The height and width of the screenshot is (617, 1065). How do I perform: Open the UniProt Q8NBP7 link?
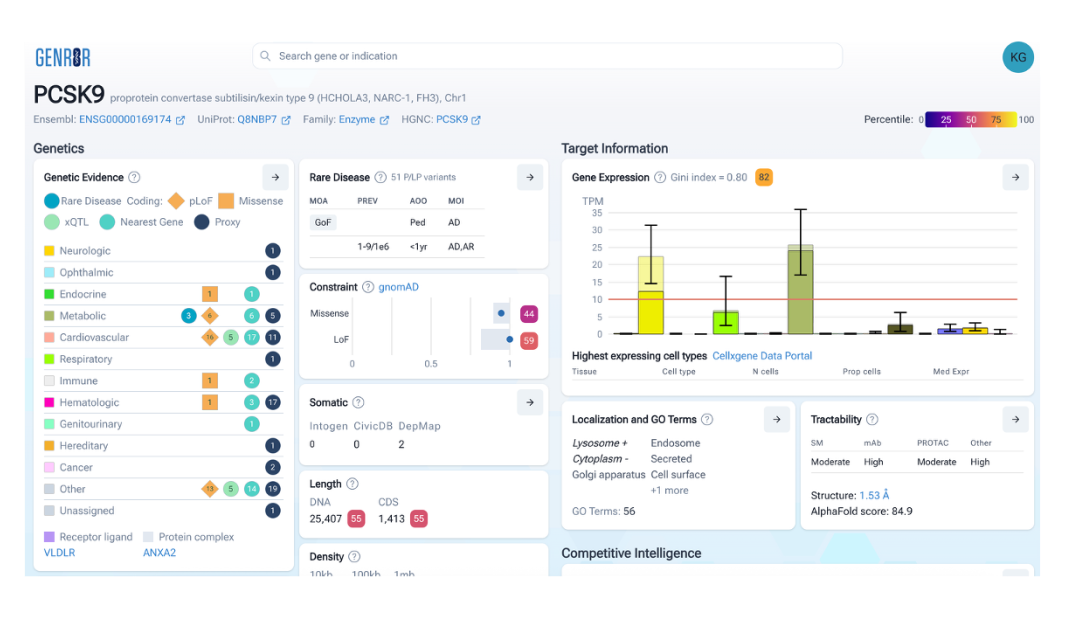tap(257, 120)
